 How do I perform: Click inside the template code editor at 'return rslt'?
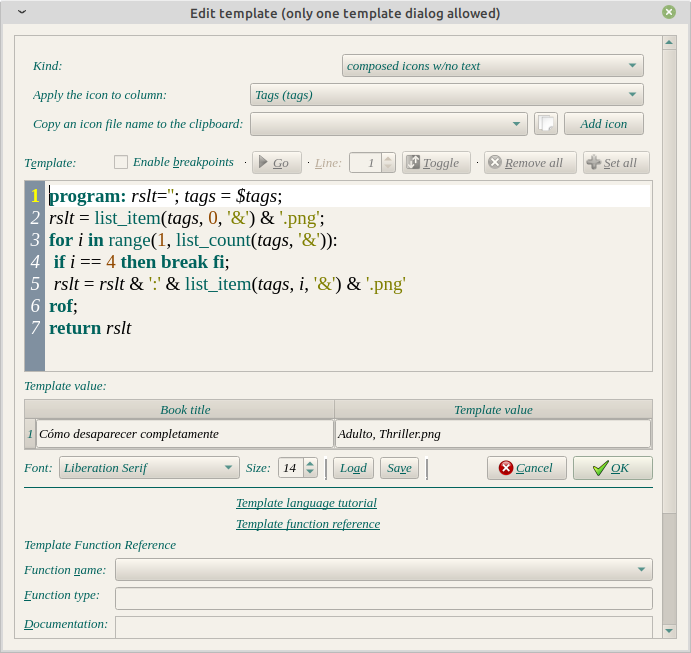coord(90,328)
